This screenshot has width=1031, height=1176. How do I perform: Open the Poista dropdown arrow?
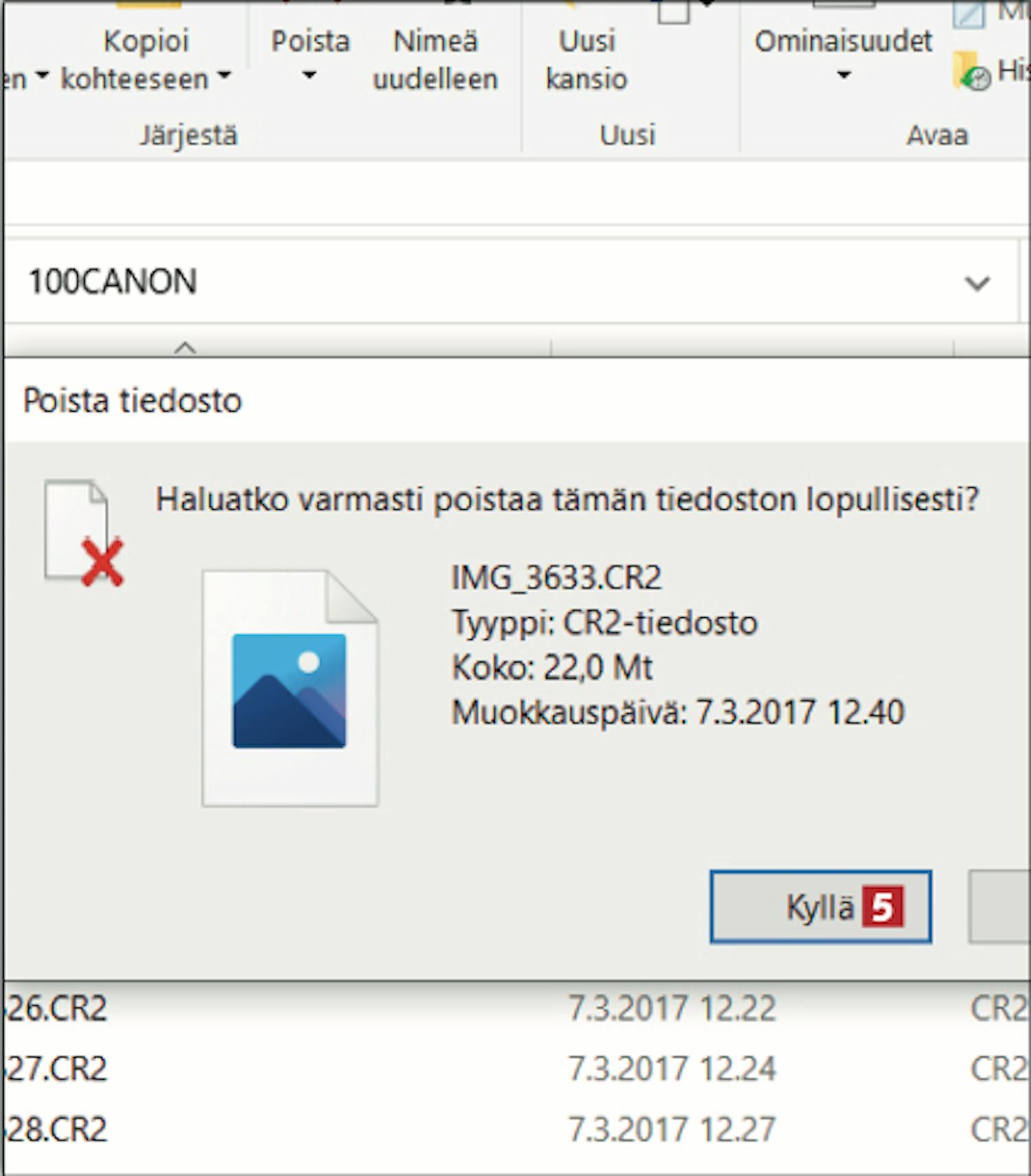coord(310,76)
